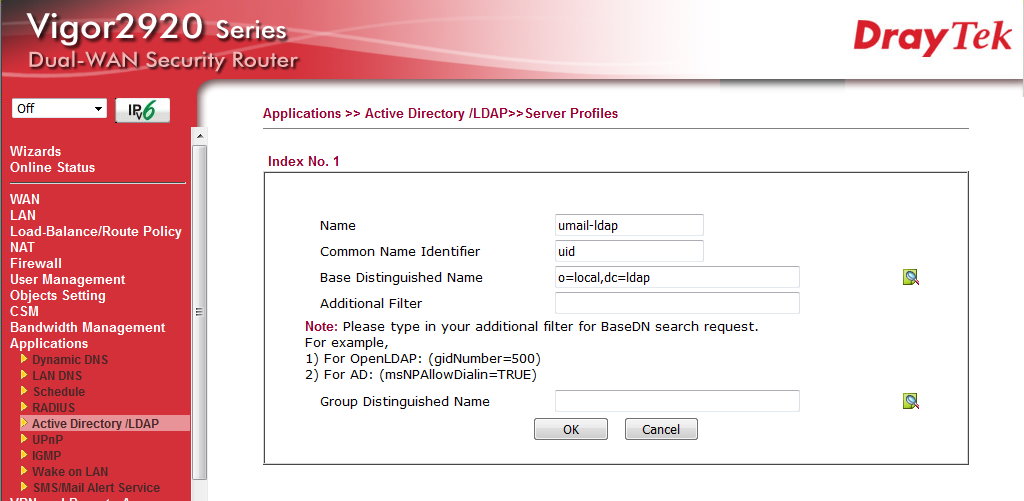Click sidebar scrollbar up arrow

(x=200, y=136)
